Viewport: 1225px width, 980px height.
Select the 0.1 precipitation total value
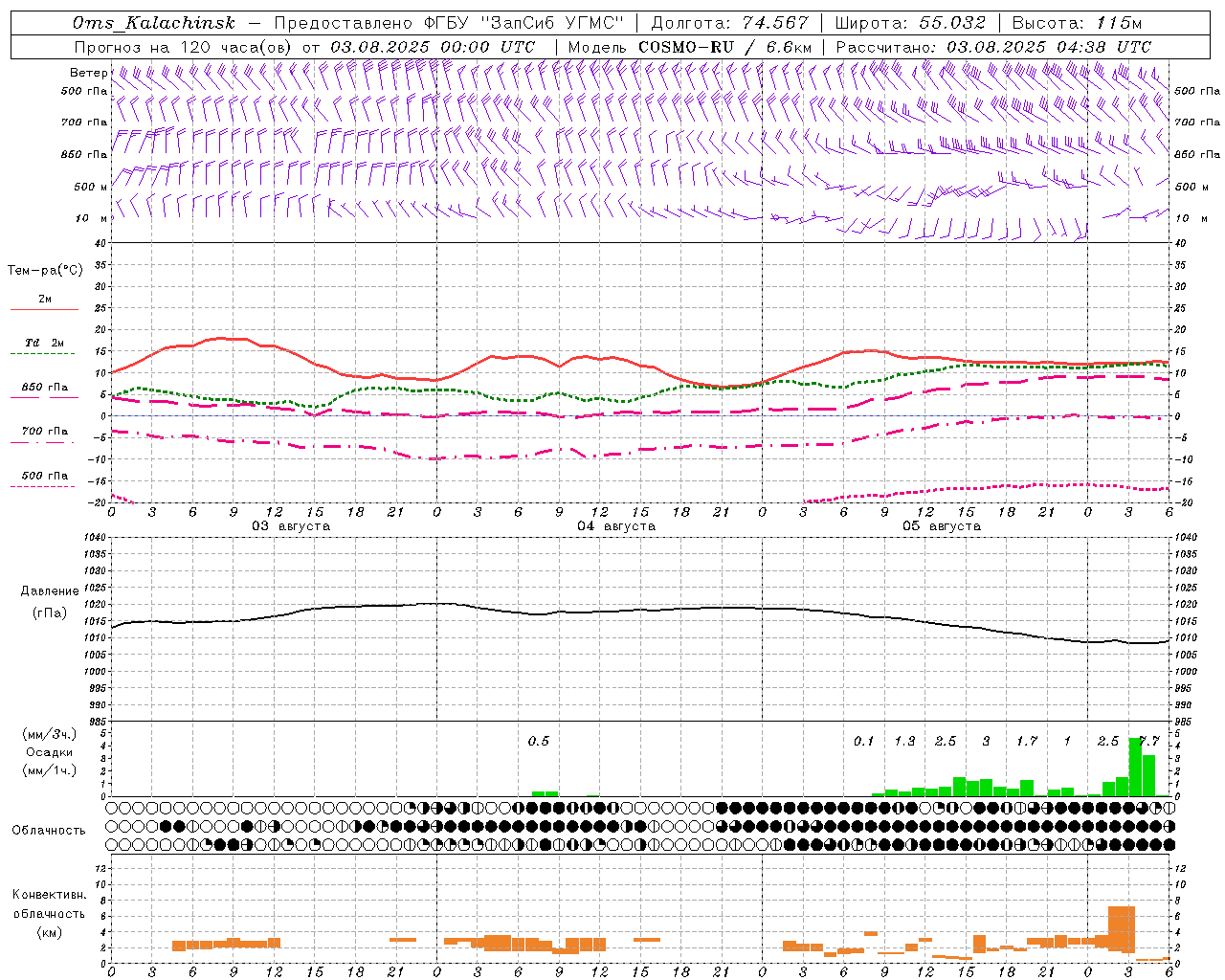[864, 741]
